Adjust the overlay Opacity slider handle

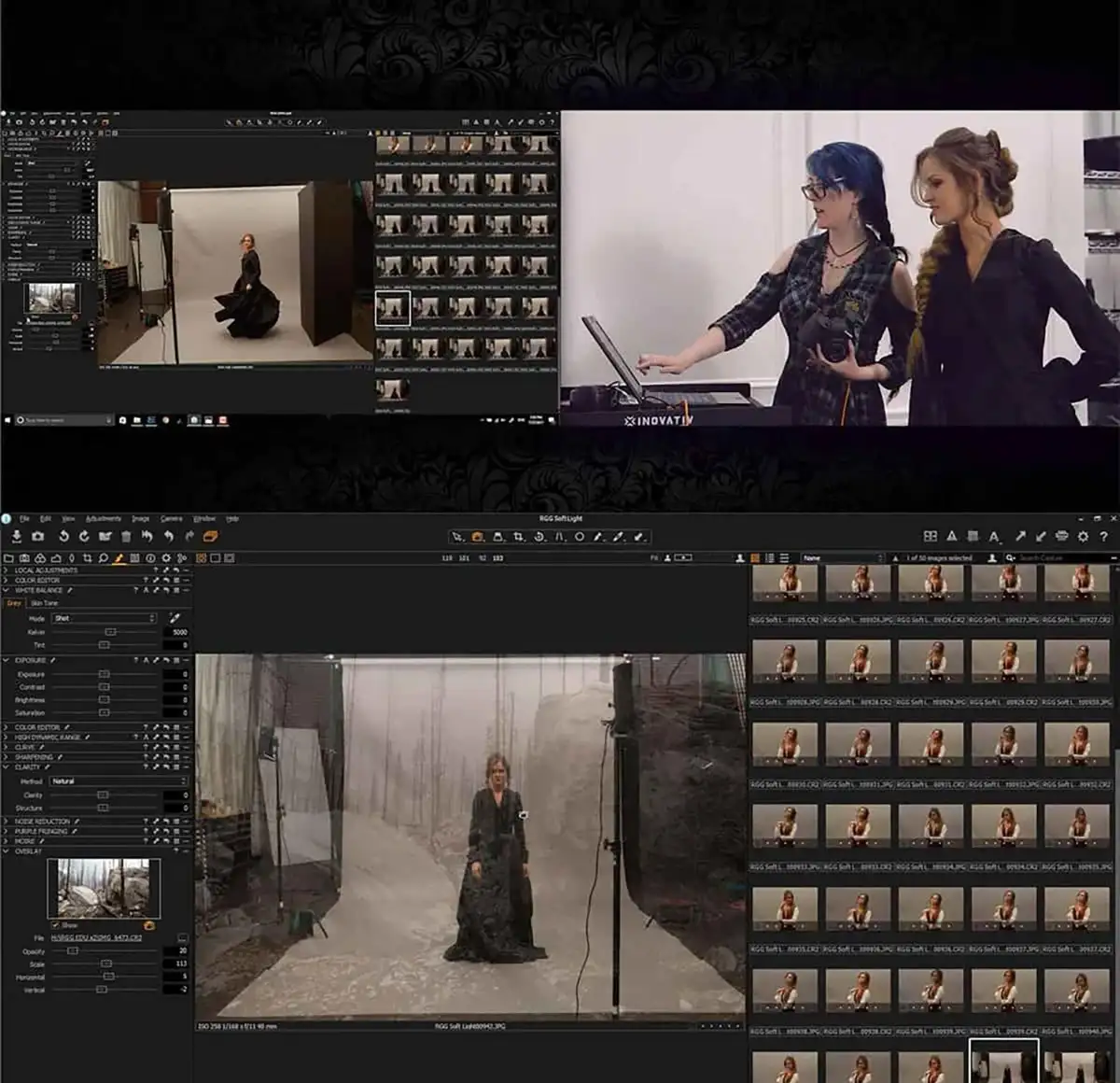(x=73, y=951)
